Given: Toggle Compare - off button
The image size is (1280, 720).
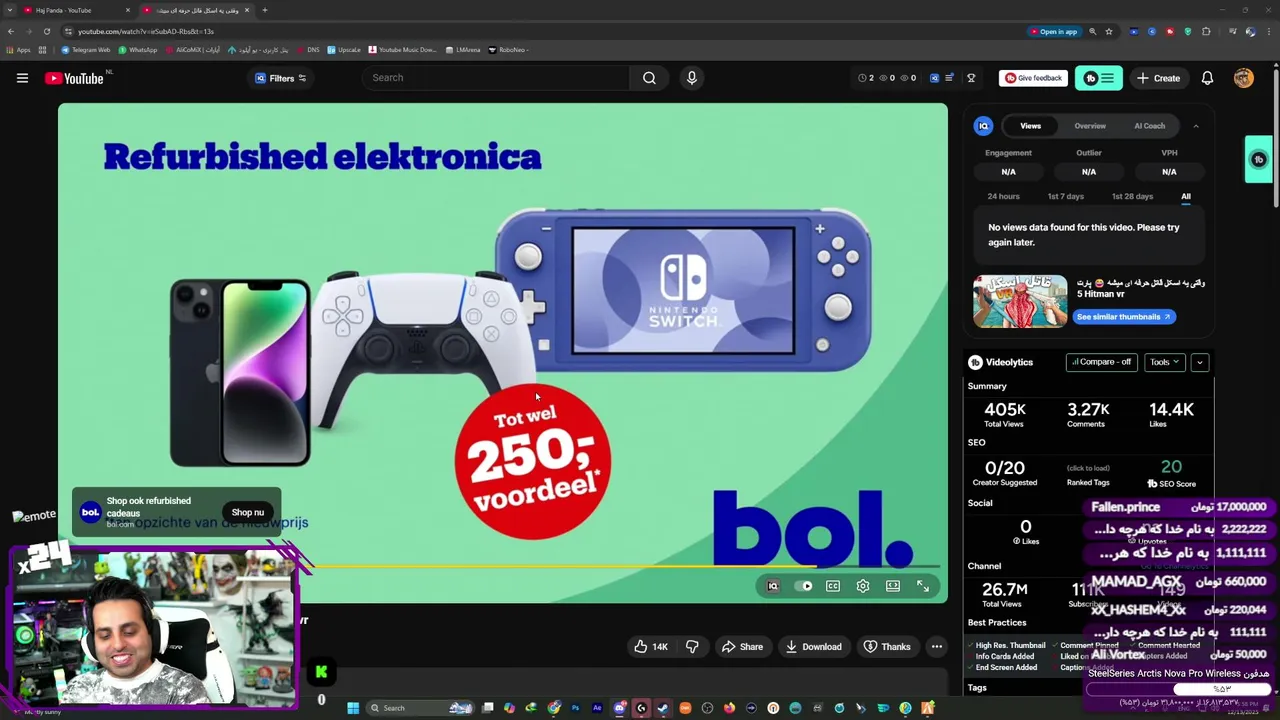Looking at the screenshot, I should click(1101, 362).
